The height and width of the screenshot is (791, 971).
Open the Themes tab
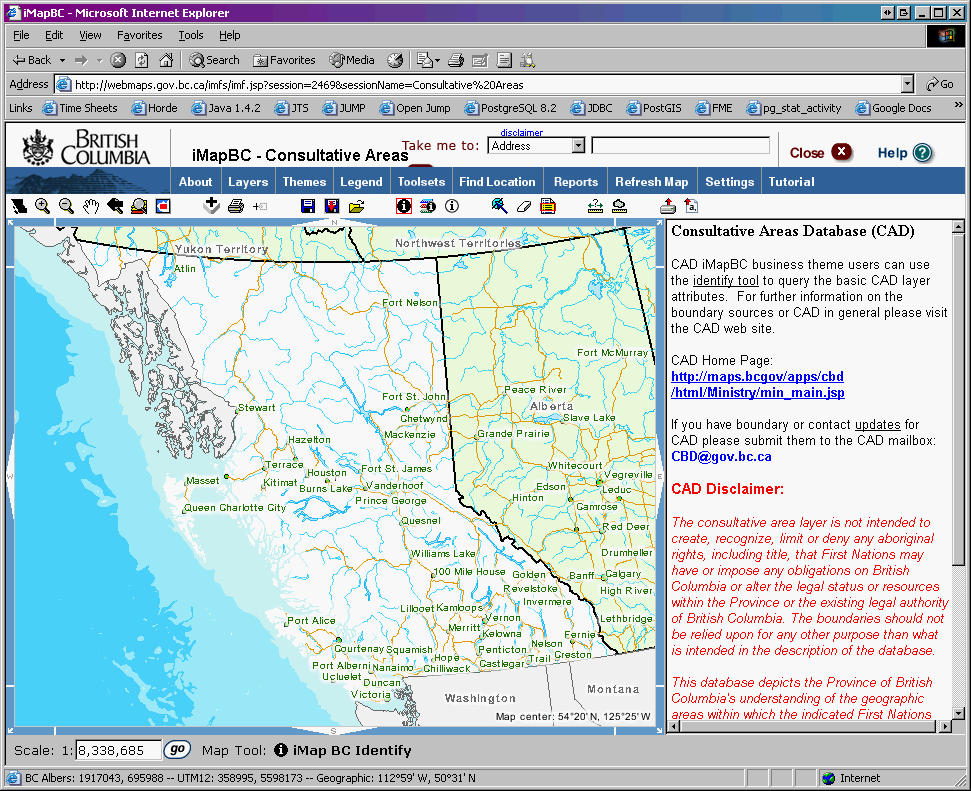304,182
